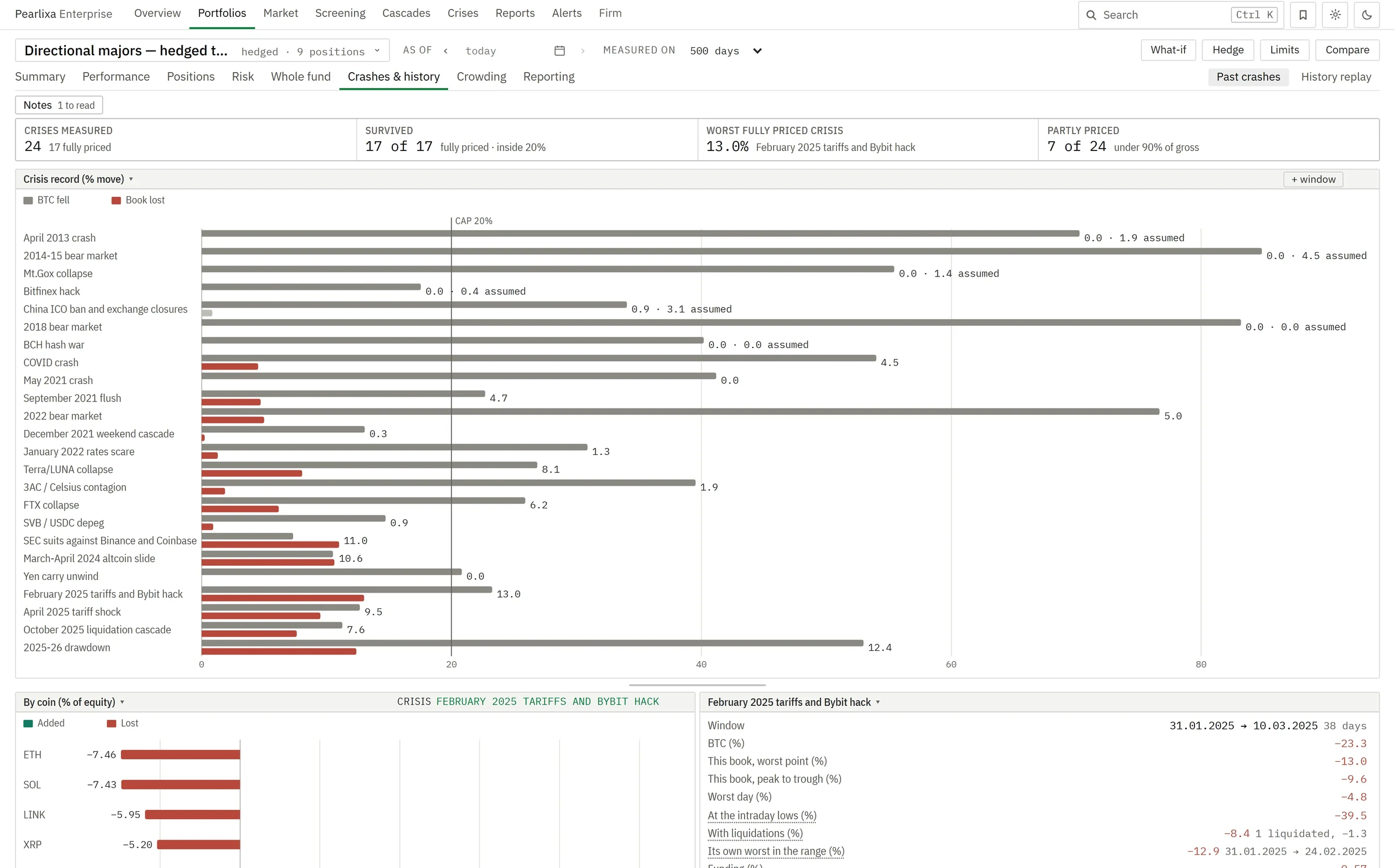The image size is (1395, 868).
Task: Open the Limits button
Action: coord(1284,51)
